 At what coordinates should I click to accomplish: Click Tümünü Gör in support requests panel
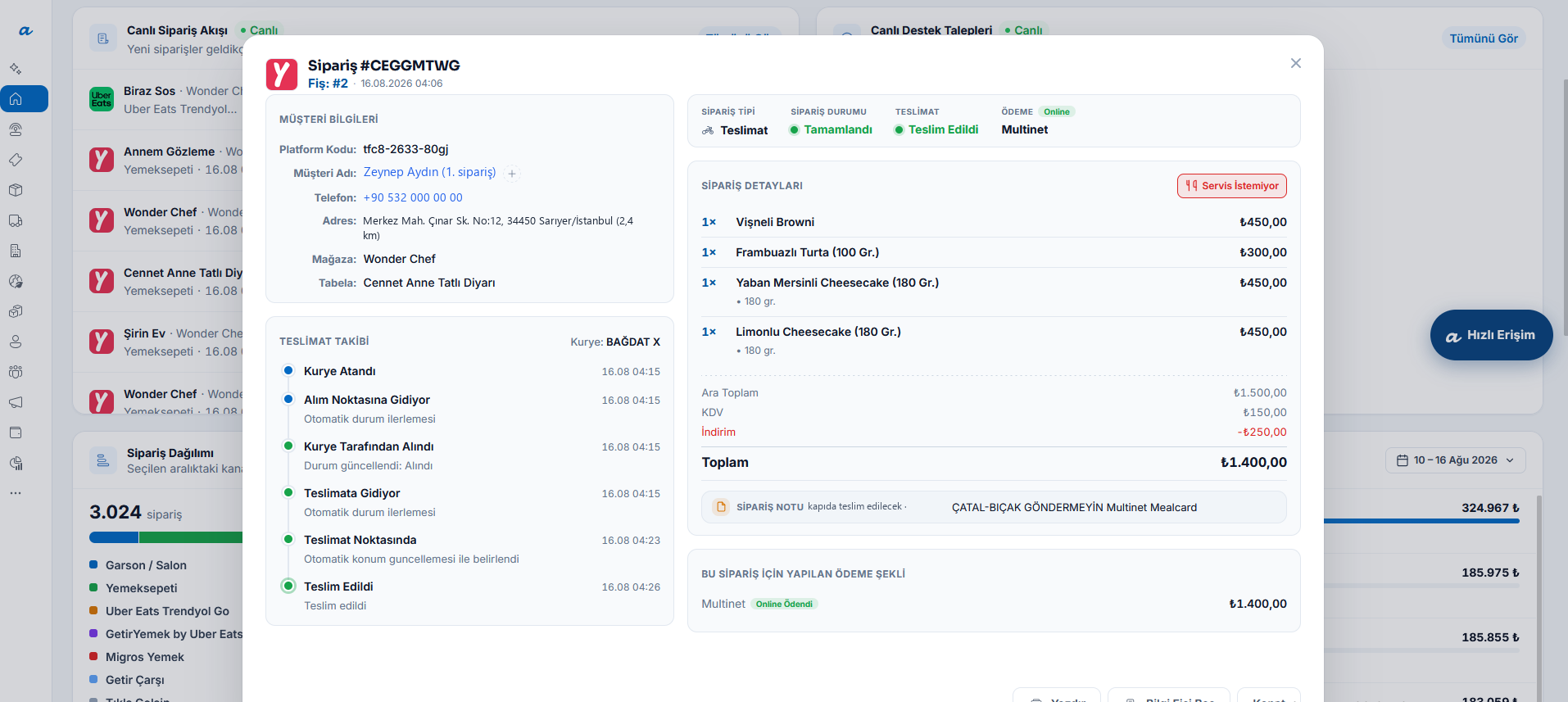point(1484,38)
